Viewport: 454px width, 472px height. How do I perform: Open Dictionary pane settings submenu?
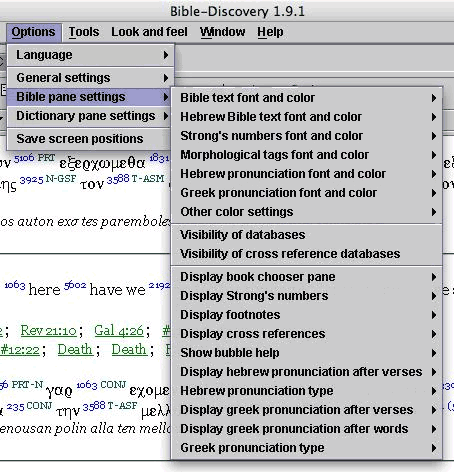[90, 116]
